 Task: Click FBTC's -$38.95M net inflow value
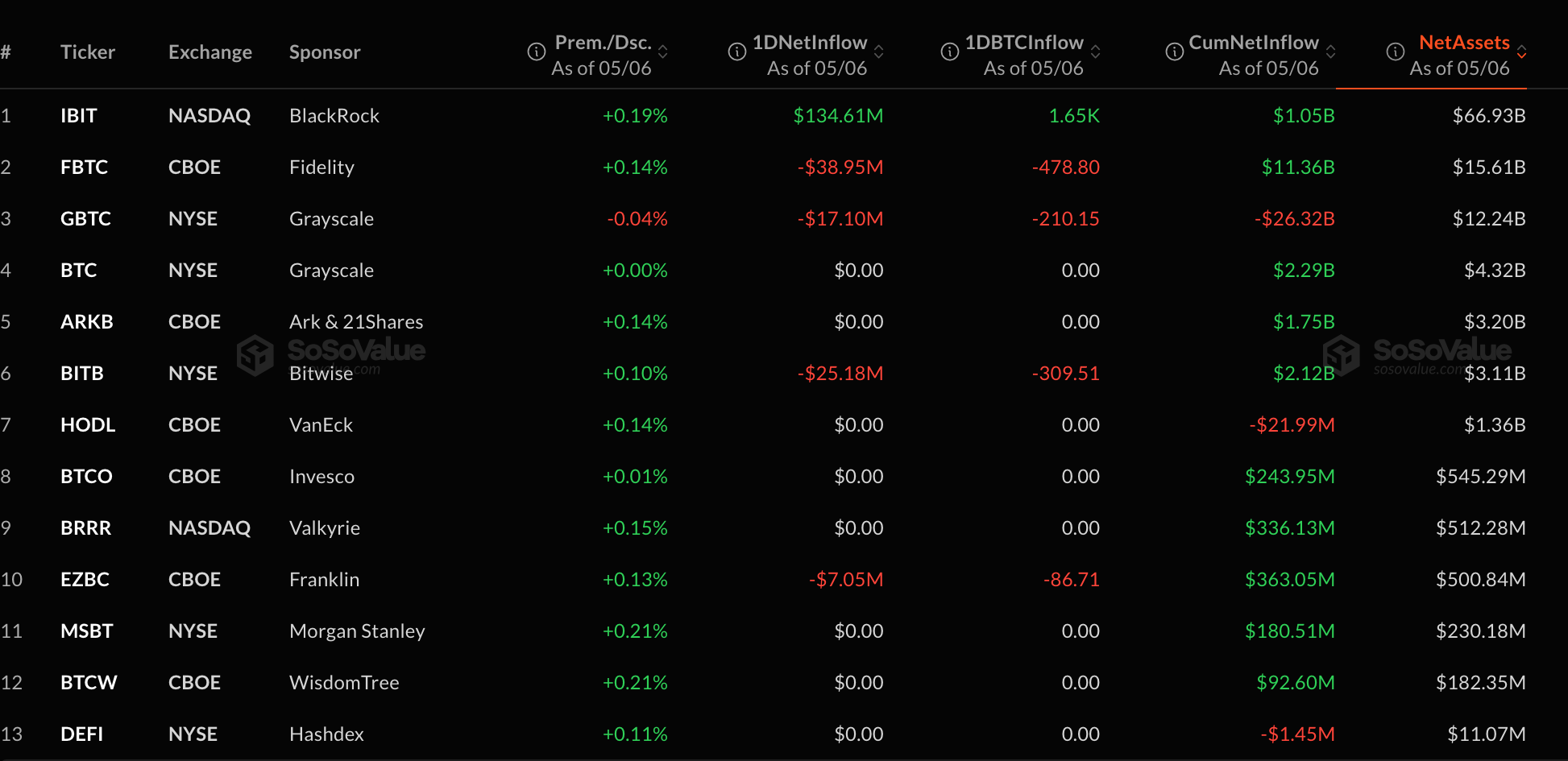(840, 168)
